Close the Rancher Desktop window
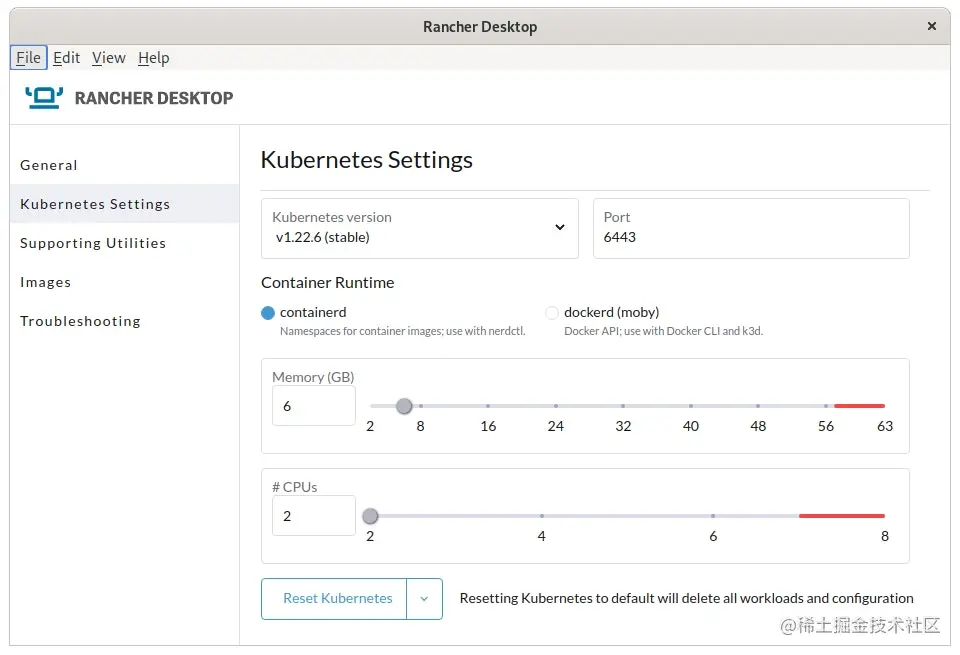The height and width of the screenshot is (655, 960). pyautogui.click(x=931, y=26)
